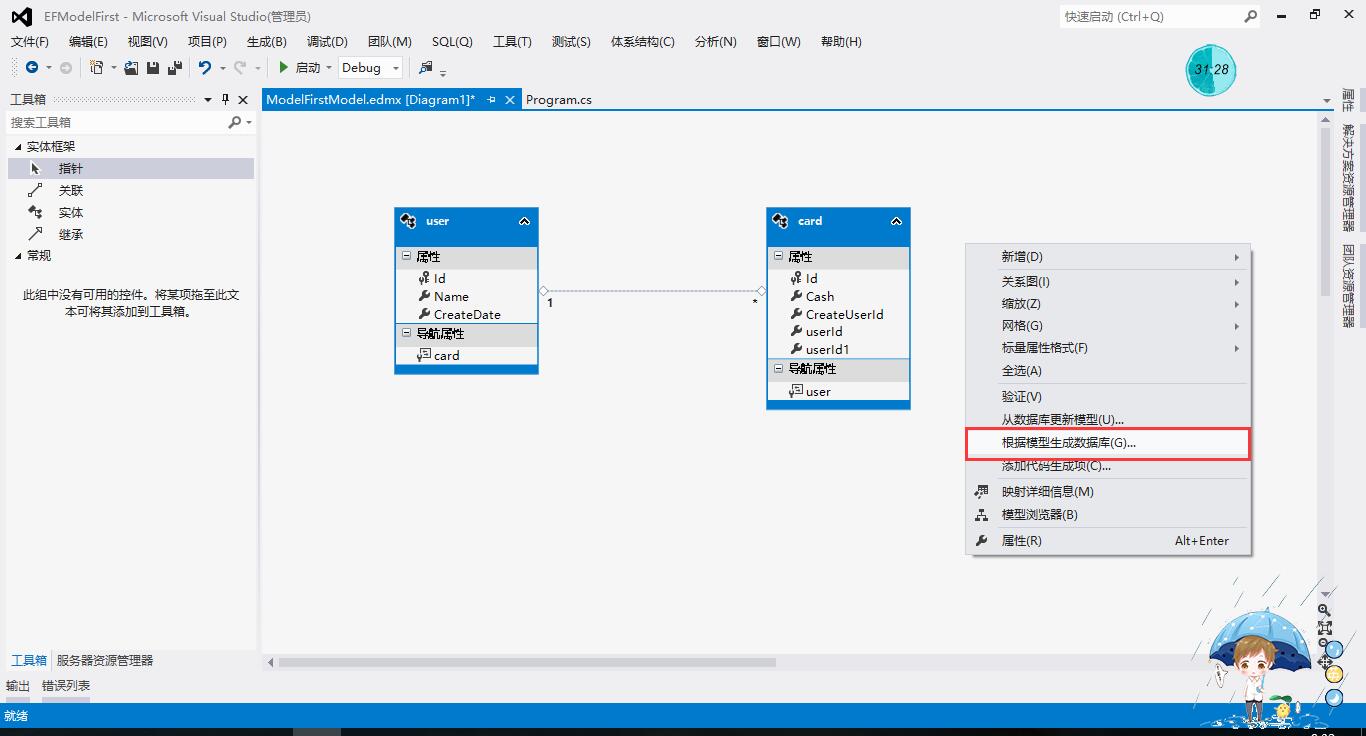Click the zoom-to-fit diagram icon
This screenshot has width=1366, height=736.
pos(1324,628)
